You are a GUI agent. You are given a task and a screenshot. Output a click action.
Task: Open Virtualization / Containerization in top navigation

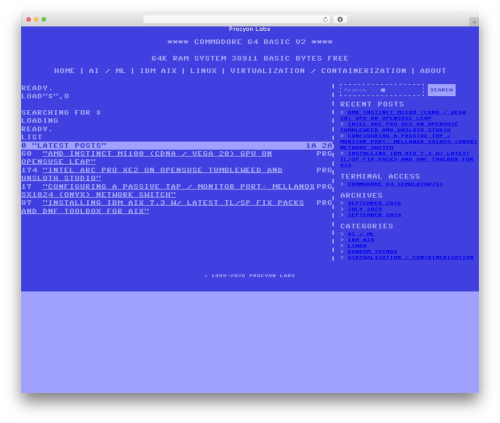point(318,71)
